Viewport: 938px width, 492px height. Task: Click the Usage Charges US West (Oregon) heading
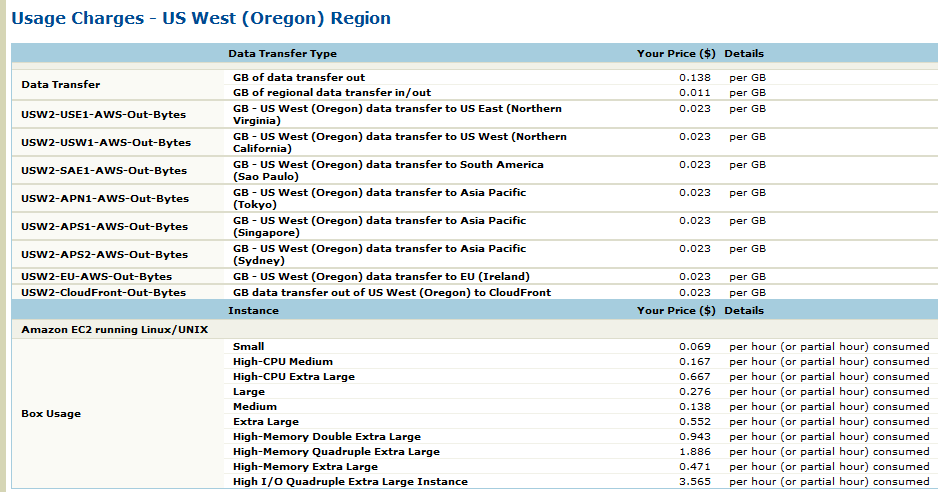201,19
